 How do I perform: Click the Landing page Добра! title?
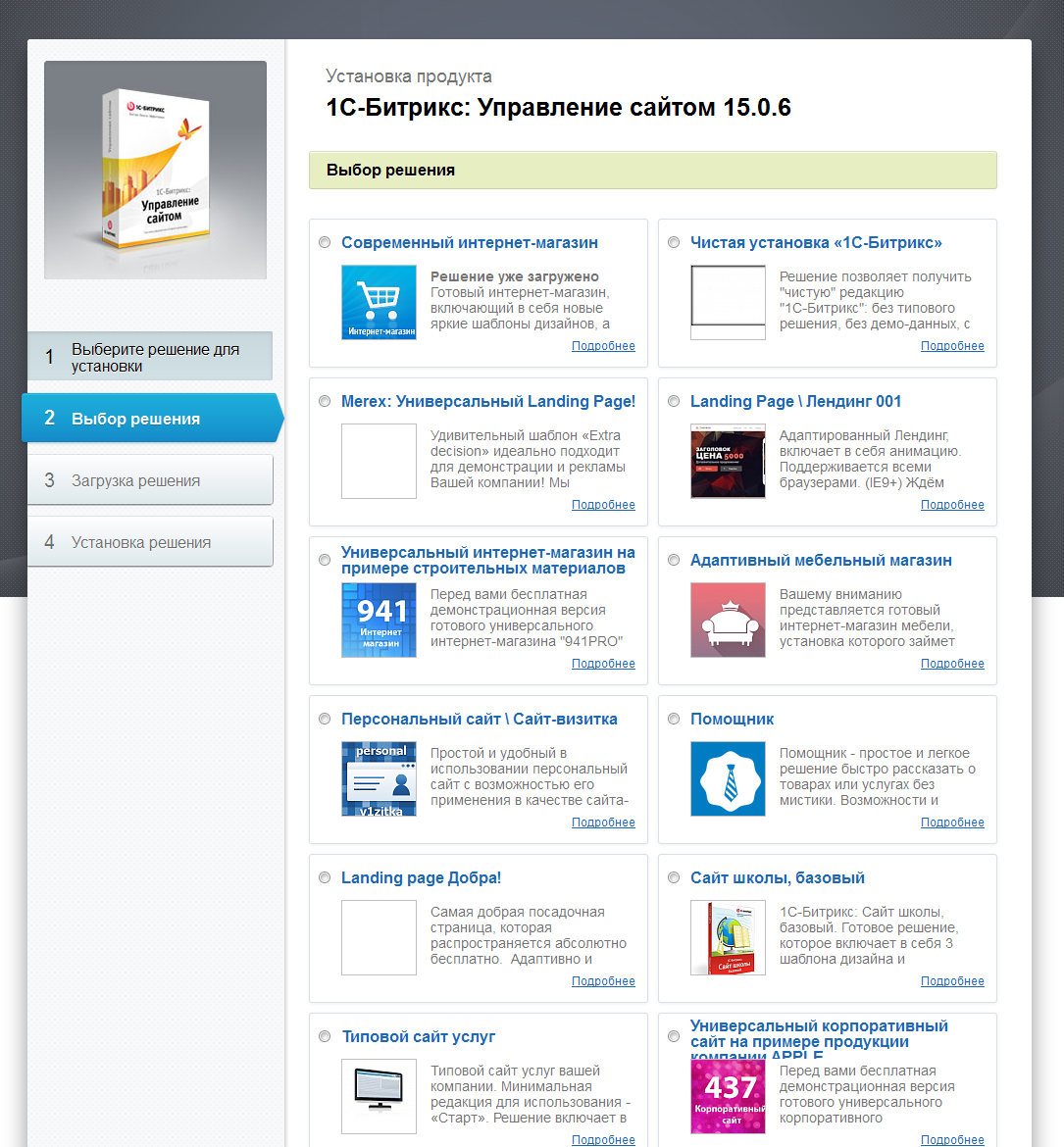point(421,877)
